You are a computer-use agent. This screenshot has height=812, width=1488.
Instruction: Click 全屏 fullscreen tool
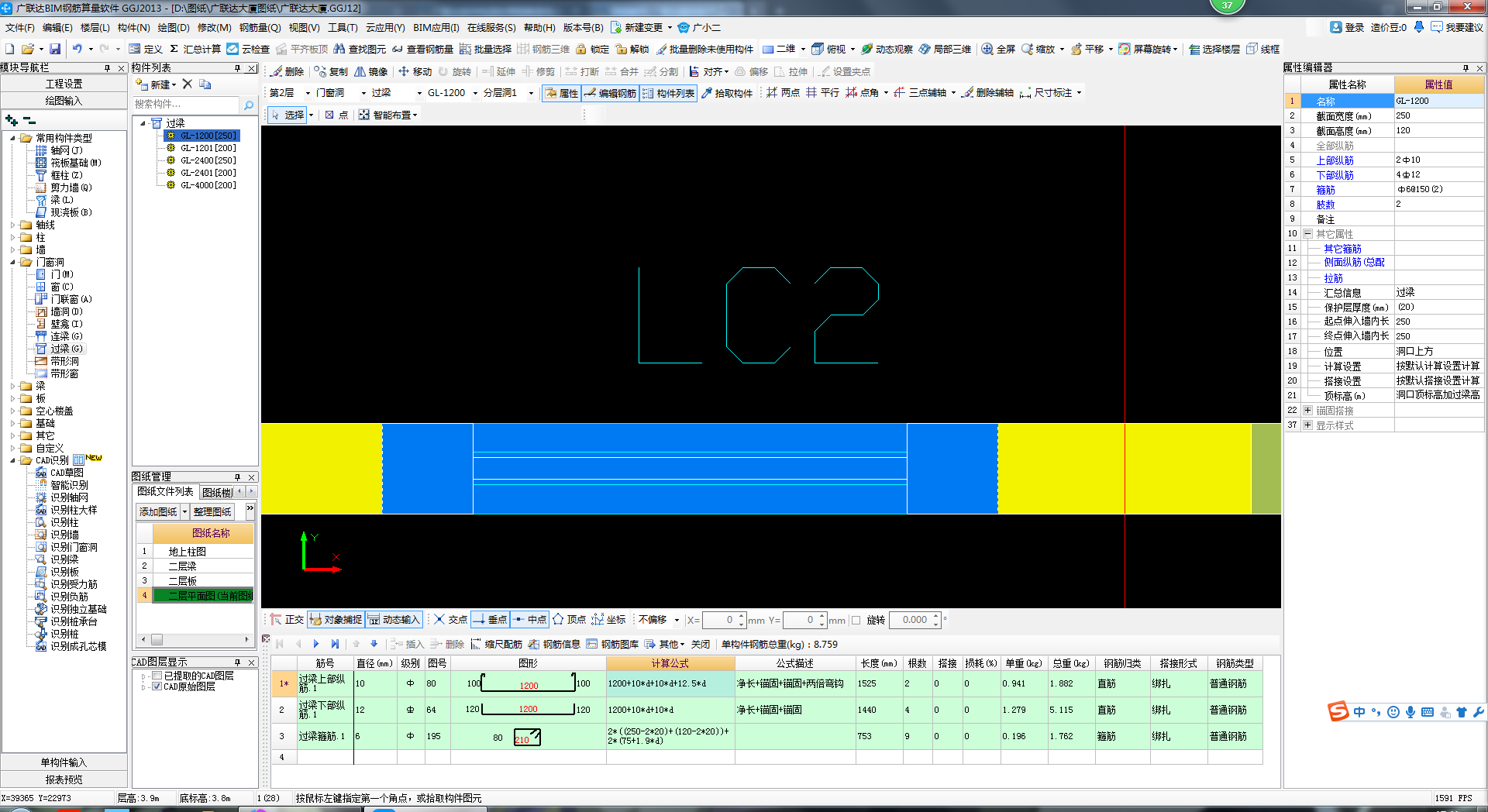point(998,49)
